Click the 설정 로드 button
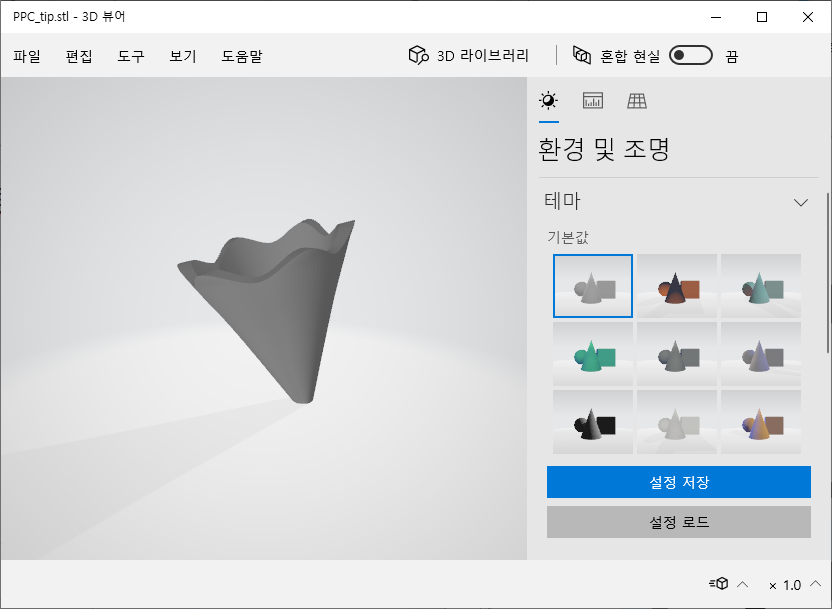 pos(679,522)
